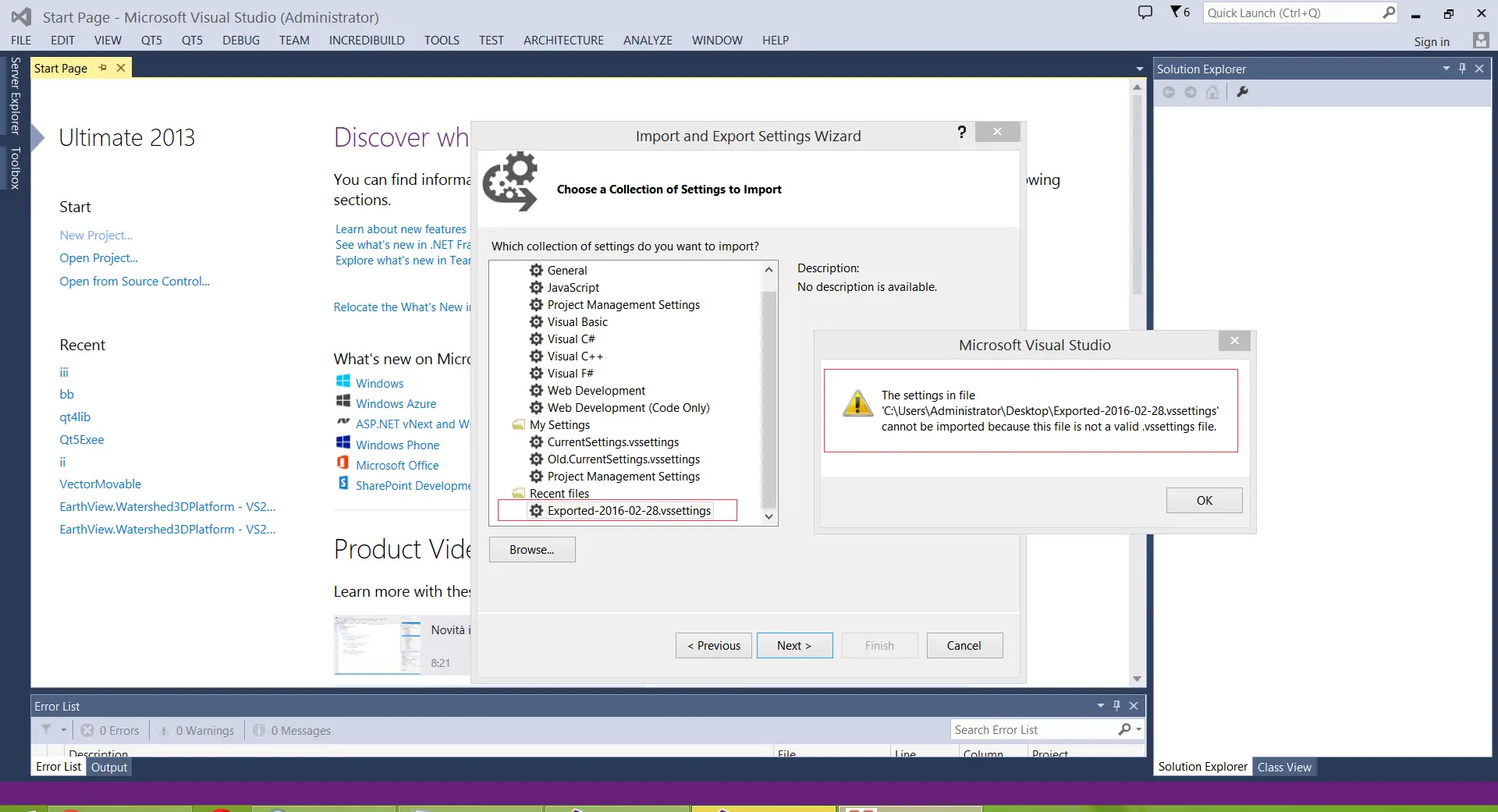Click the My Settings folder icon

[518, 425]
